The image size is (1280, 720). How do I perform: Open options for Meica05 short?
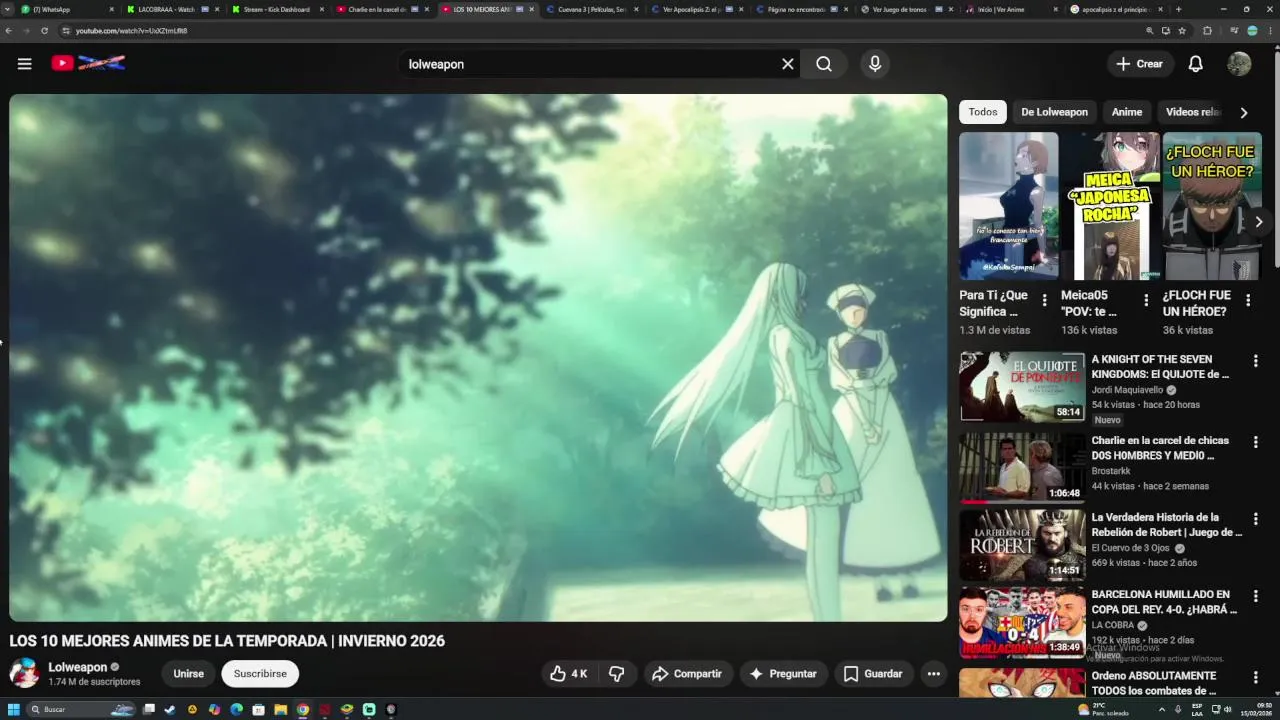[1146, 300]
